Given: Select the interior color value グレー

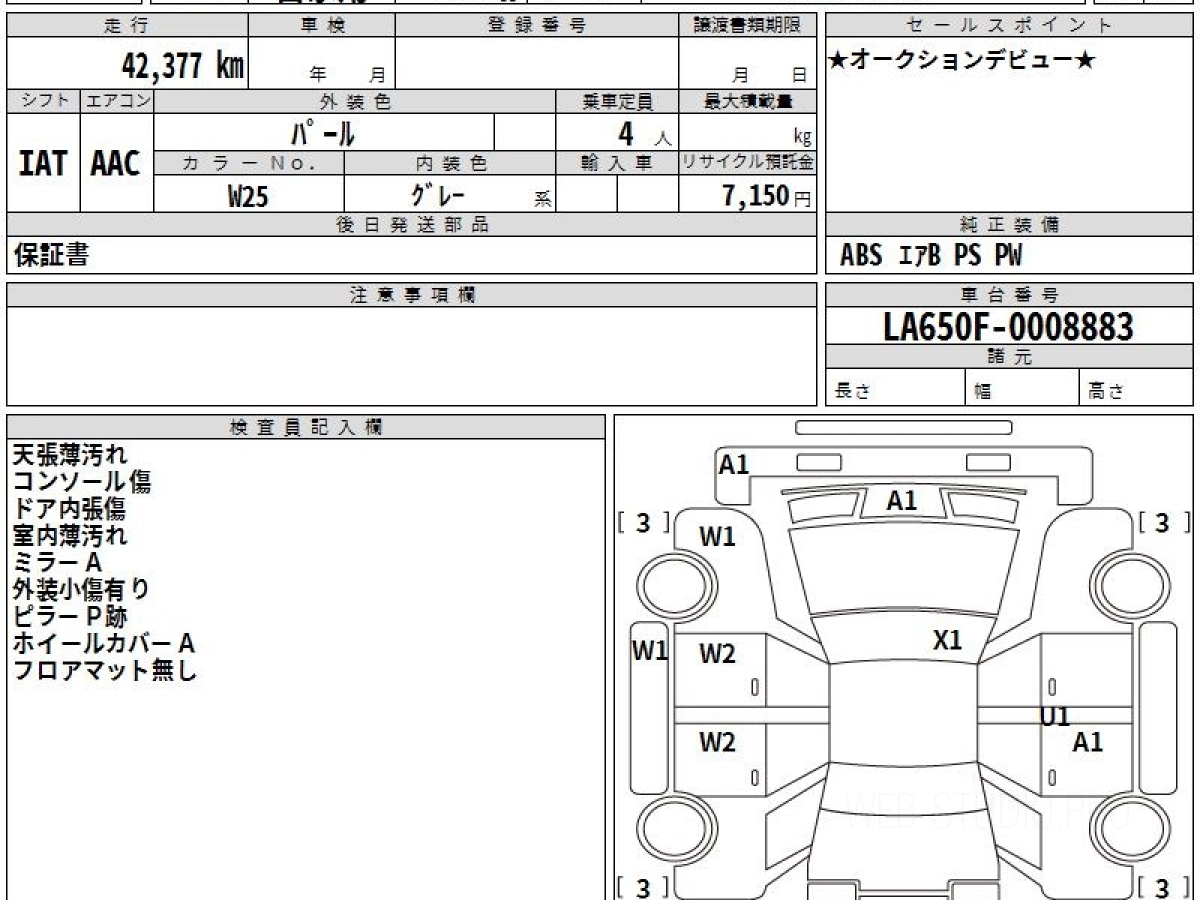Looking at the screenshot, I should coord(438,194).
